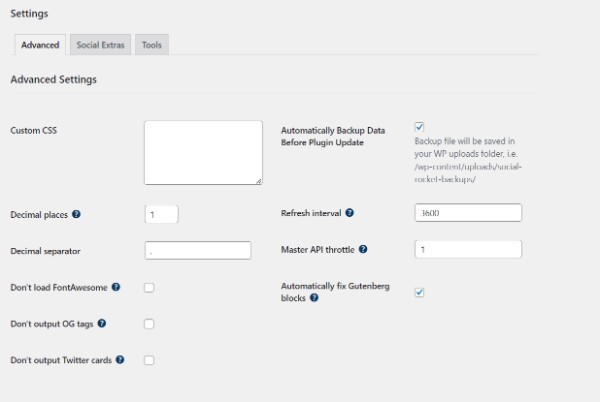Uncheck automatic backup before plugin update
The image size is (600, 402).
pyautogui.click(x=419, y=127)
